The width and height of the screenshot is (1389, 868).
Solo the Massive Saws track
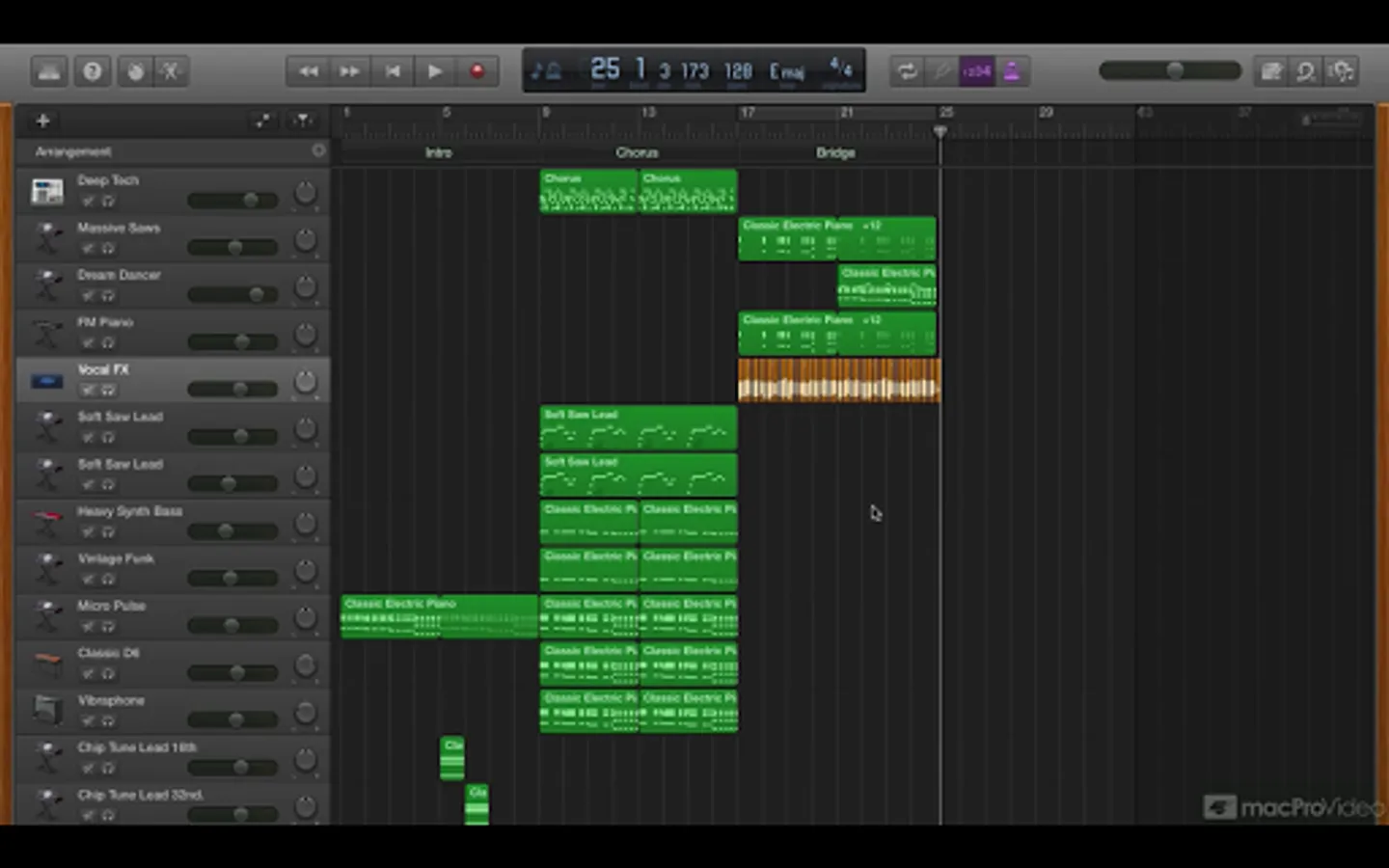pyautogui.click(x=108, y=248)
